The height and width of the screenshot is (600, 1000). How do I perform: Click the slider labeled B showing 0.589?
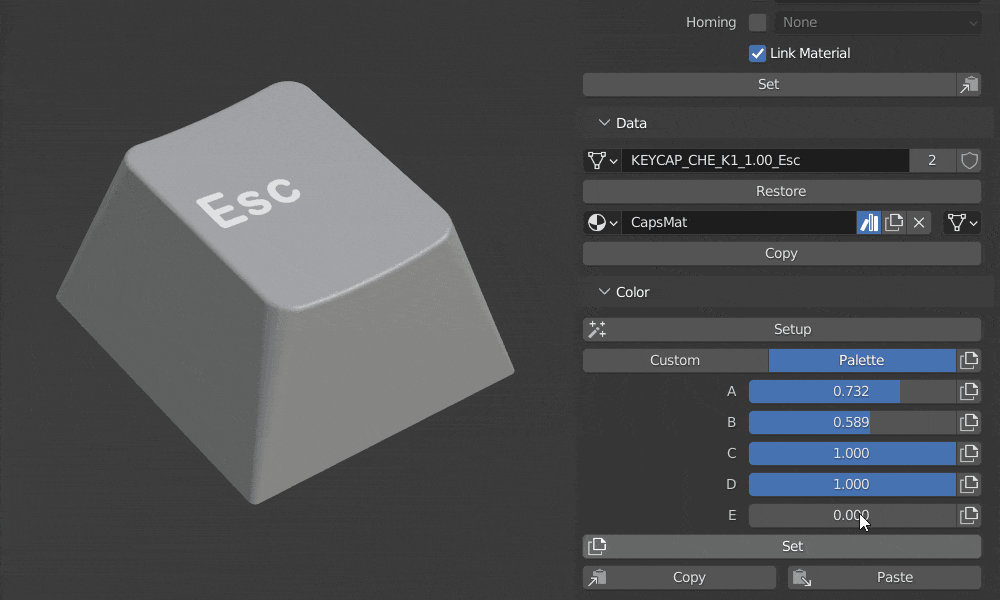(x=850, y=422)
